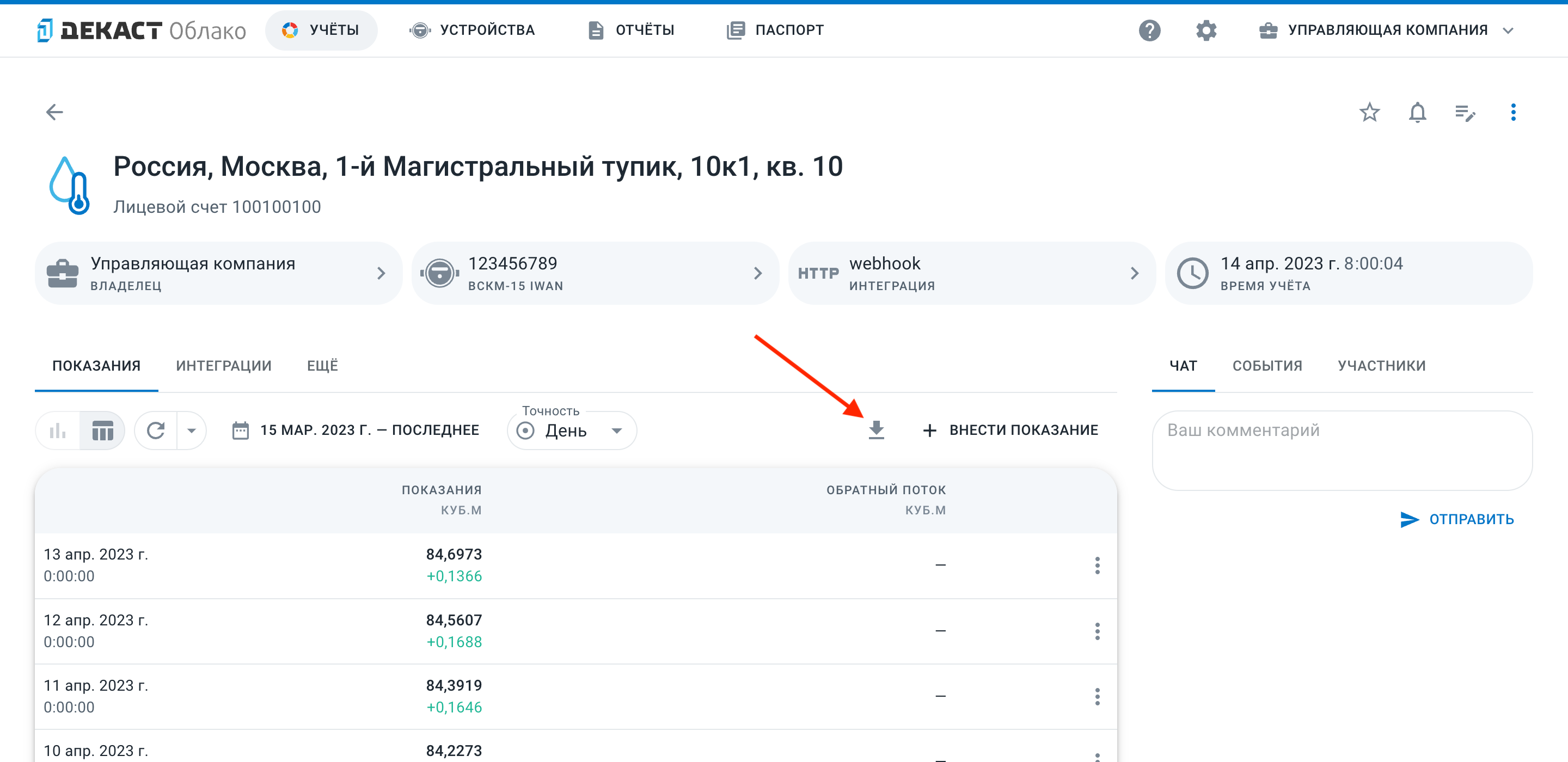Viewport: 1568px width, 762px height.
Task: Open the ПАСПОРТ section
Action: click(x=775, y=30)
